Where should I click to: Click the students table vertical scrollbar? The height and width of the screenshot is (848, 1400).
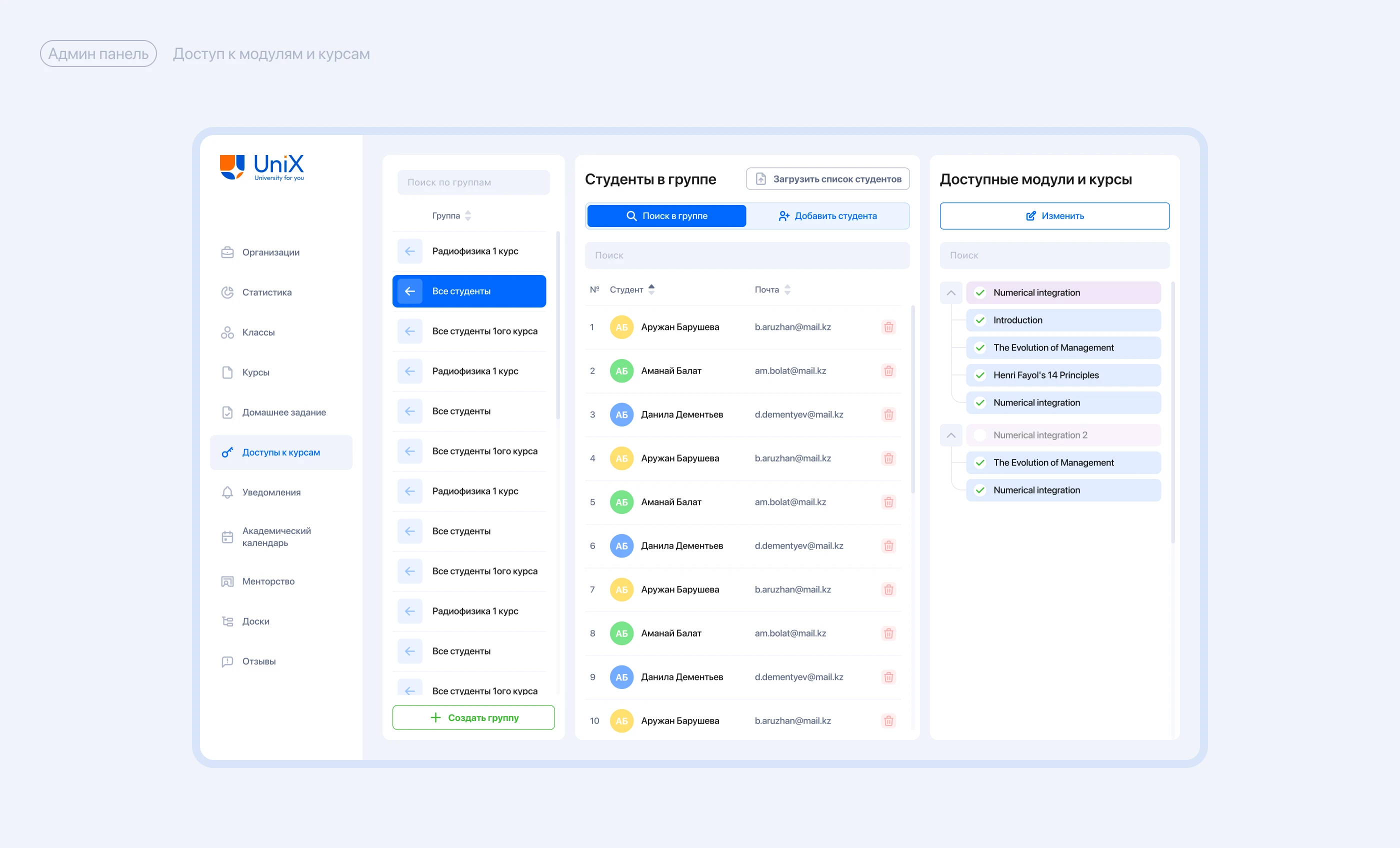click(x=912, y=398)
